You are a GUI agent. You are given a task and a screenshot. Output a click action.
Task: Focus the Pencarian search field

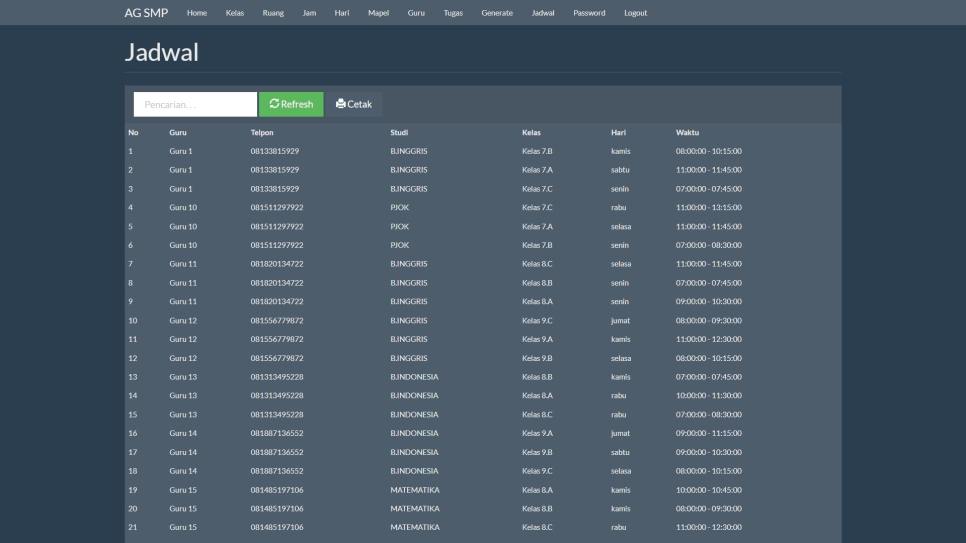[x=195, y=104]
